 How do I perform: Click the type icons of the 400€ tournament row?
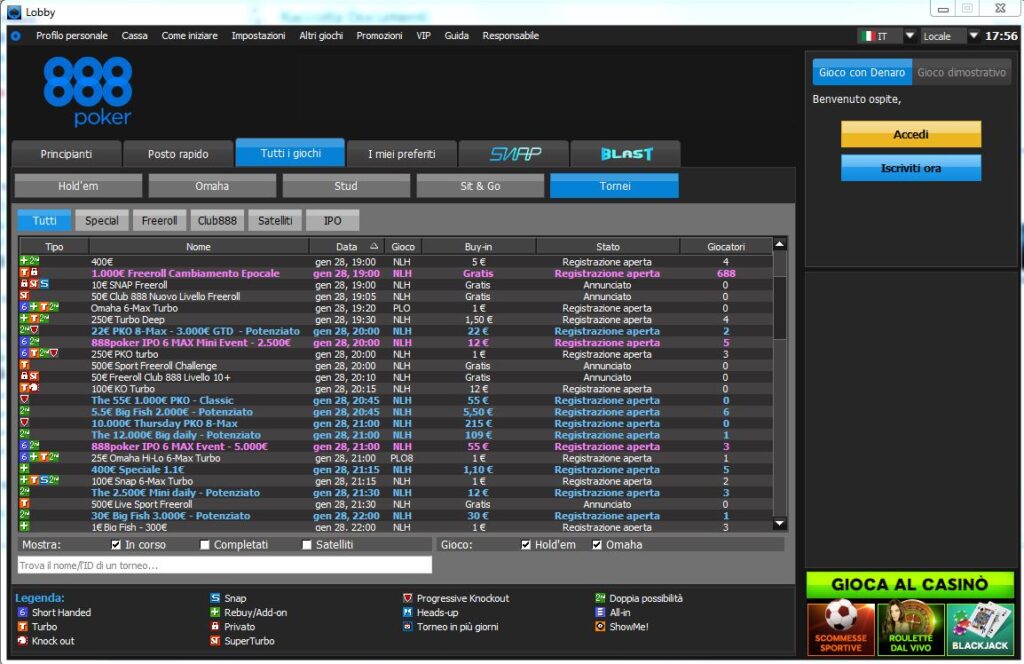[29, 261]
